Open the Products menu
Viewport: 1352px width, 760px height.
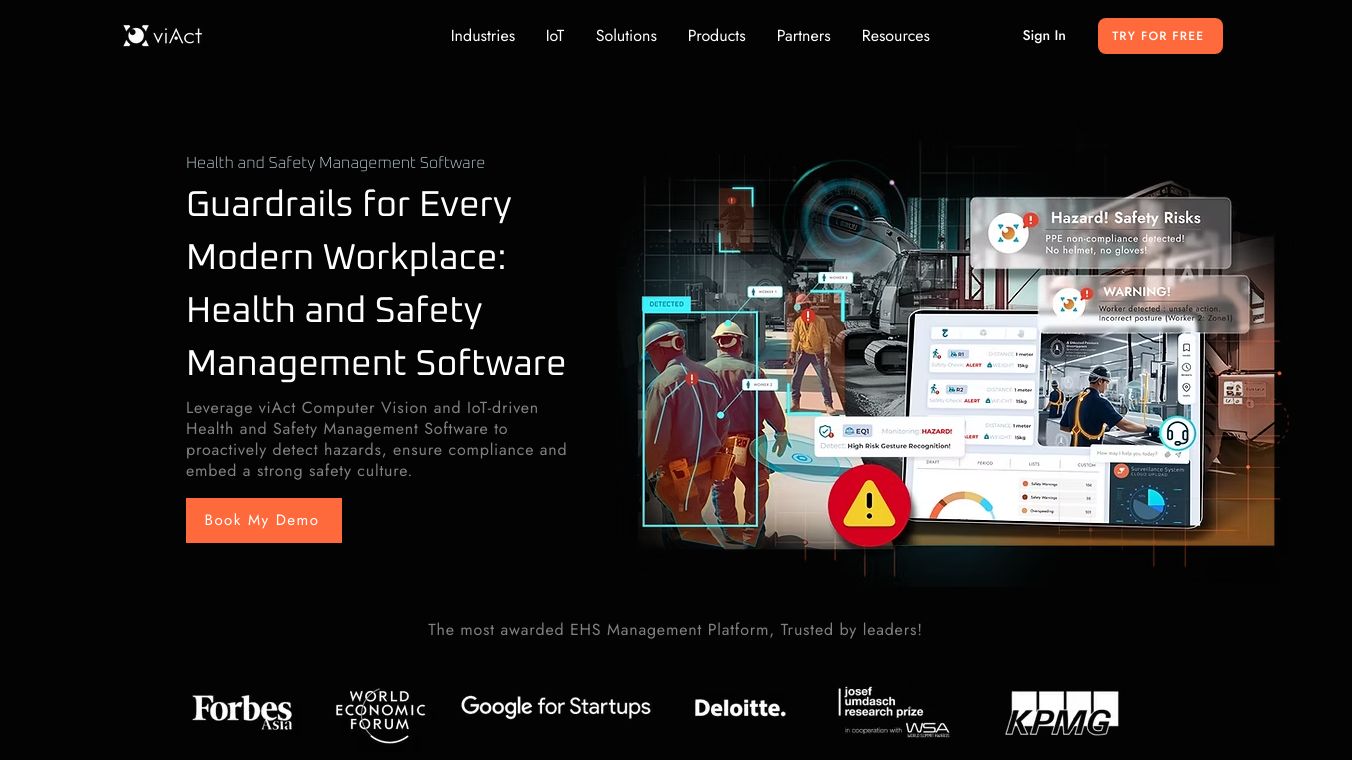pyautogui.click(x=717, y=36)
